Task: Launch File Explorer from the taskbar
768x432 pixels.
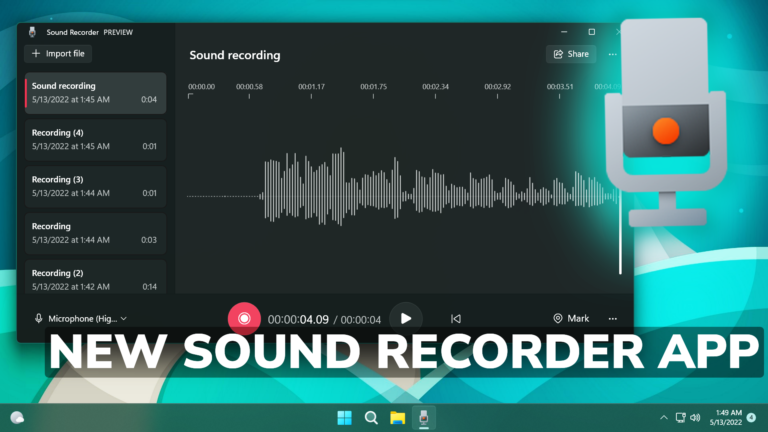Action: click(397, 417)
